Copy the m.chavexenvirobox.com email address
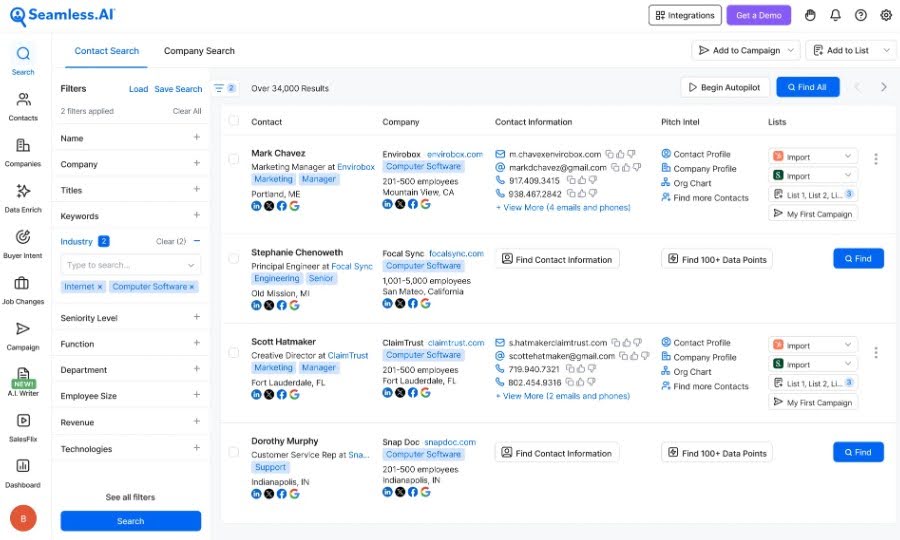 (610, 154)
